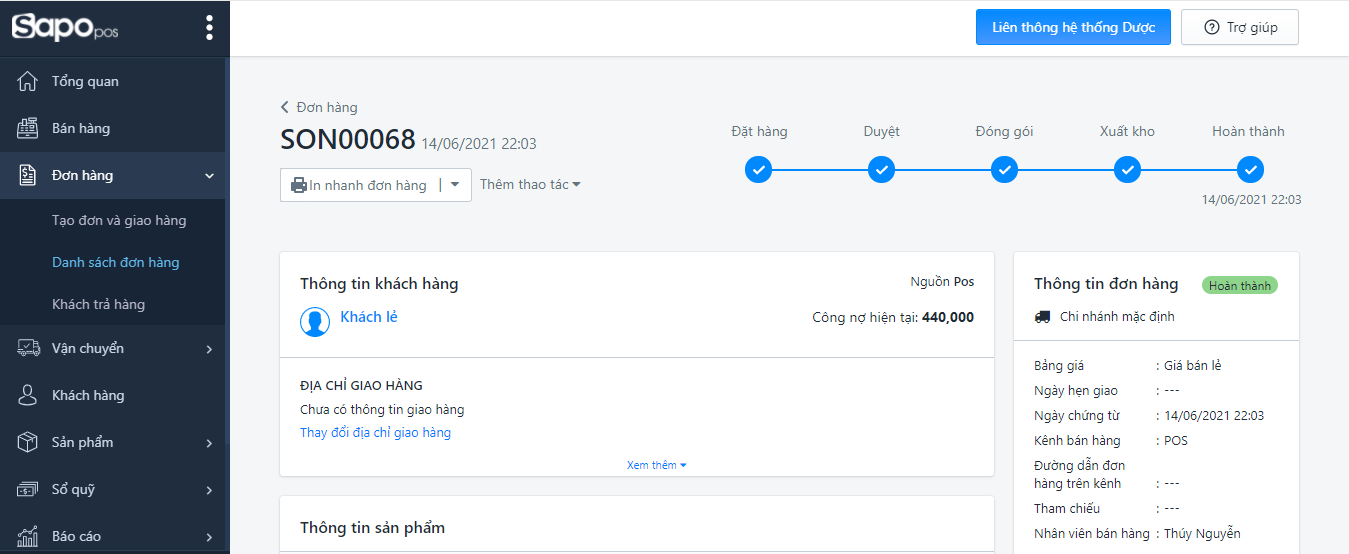Click the Khách hàng person icon
Viewport: 1349px width, 554px height.
[28, 395]
